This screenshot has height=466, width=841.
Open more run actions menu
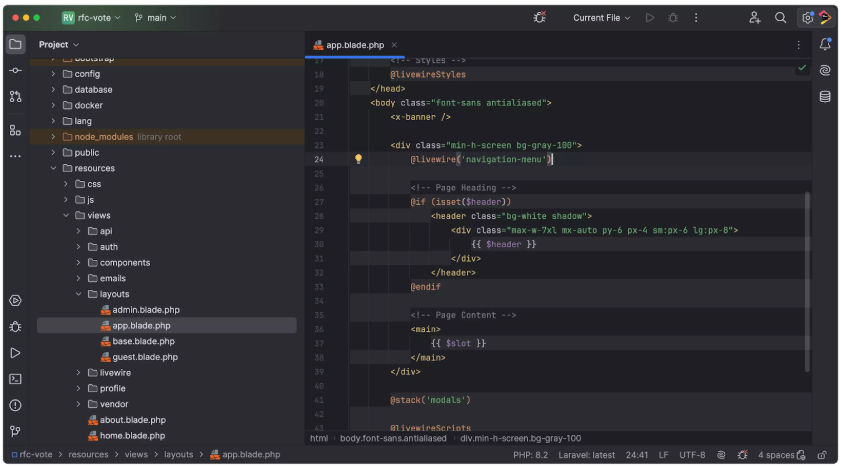(696, 18)
